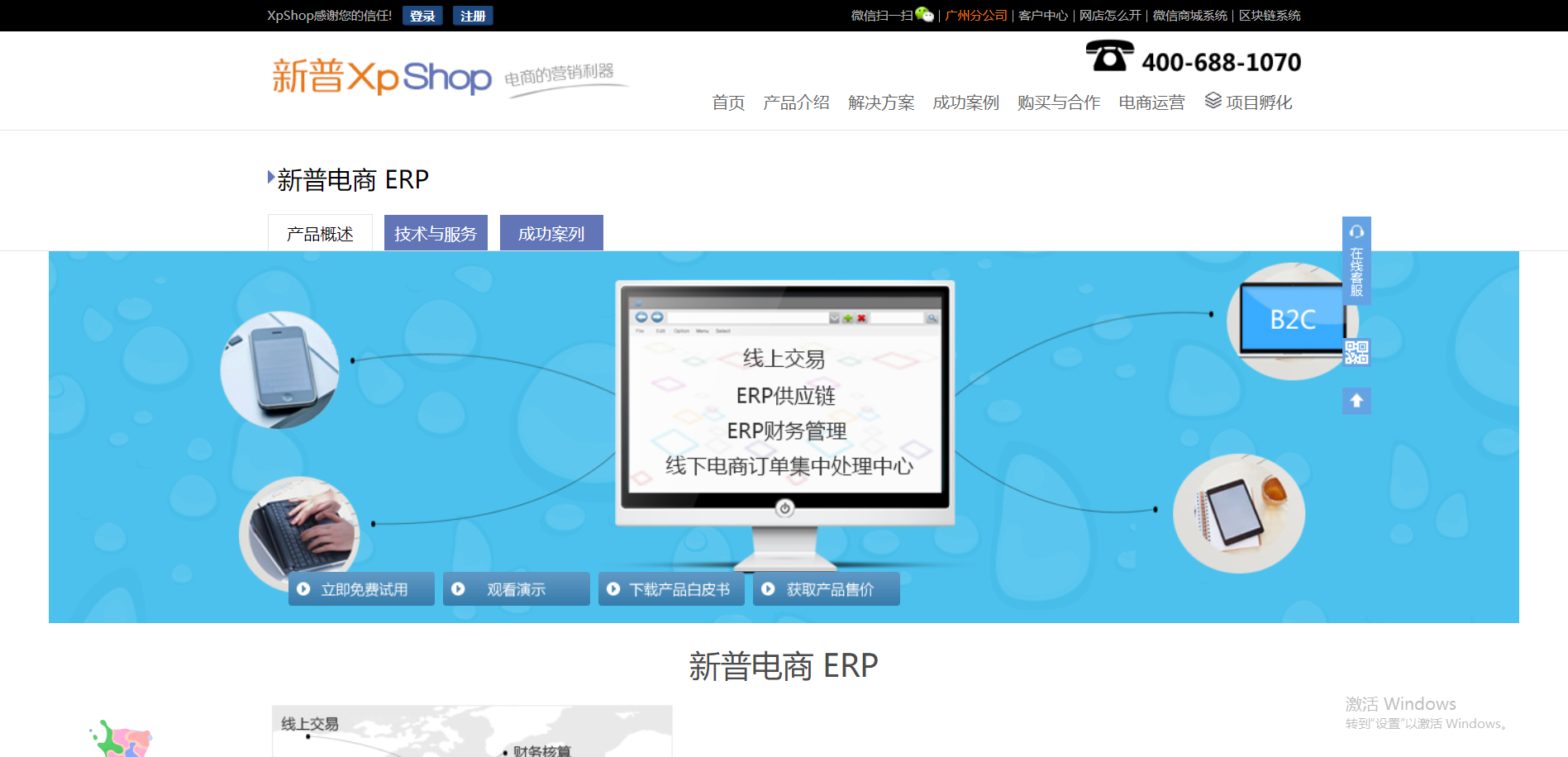Click the telephone icon beside 400-688-1070
This screenshot has width=1568, height=757.
point(1108,58)
